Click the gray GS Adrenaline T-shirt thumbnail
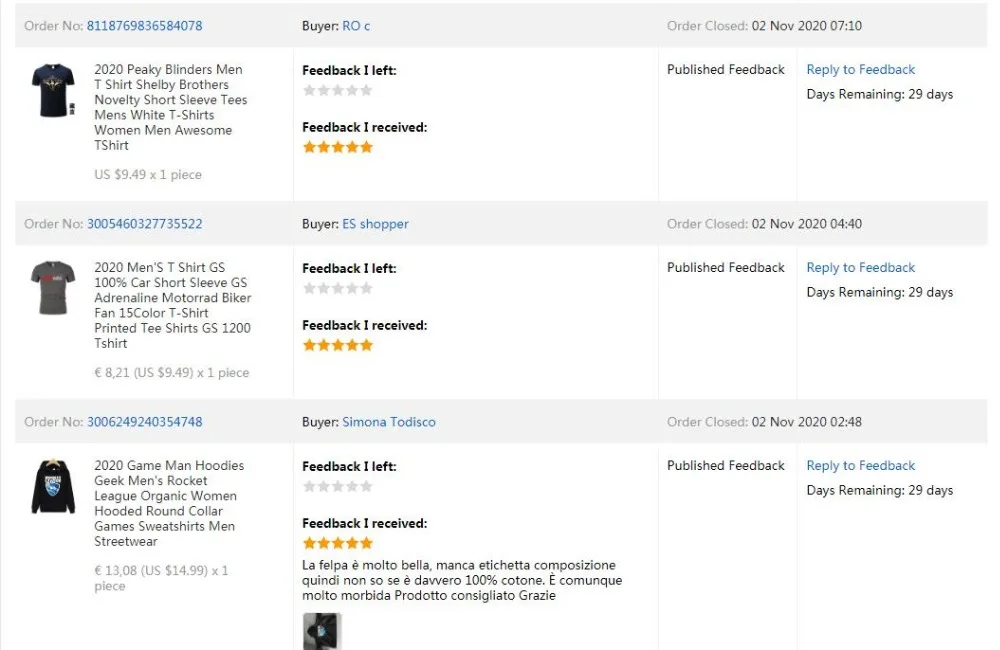This screenshot has width=1000, height=650. (x=52, y=288)
